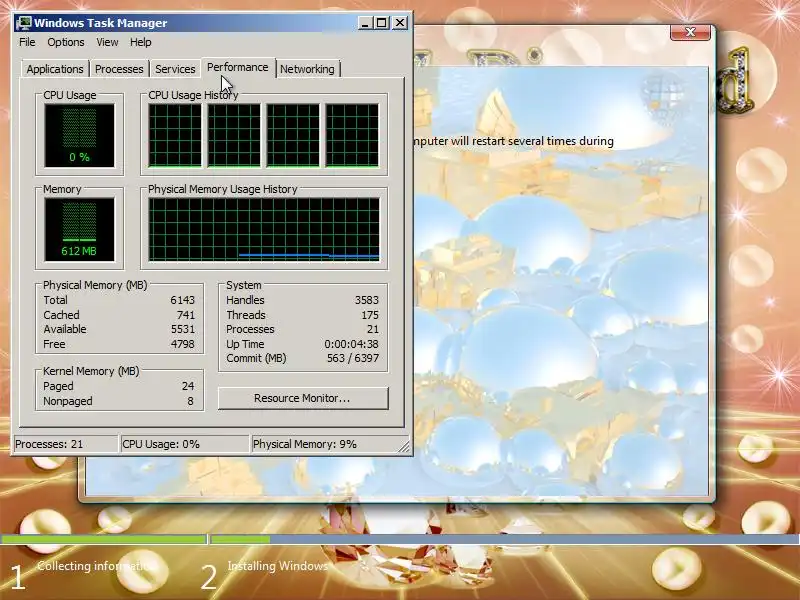800x600 pixels.
Task: Open the Help menu
Action: click(140, 42)
